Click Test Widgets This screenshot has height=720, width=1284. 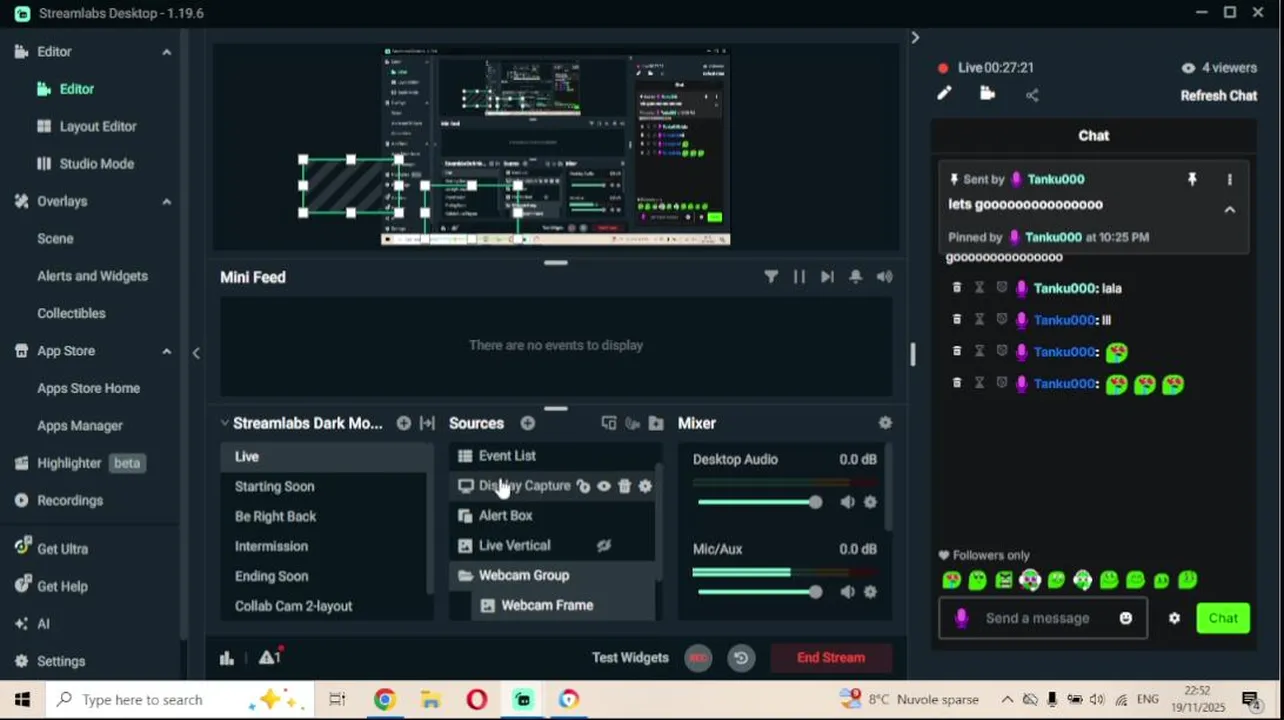(x=630, y=658)
